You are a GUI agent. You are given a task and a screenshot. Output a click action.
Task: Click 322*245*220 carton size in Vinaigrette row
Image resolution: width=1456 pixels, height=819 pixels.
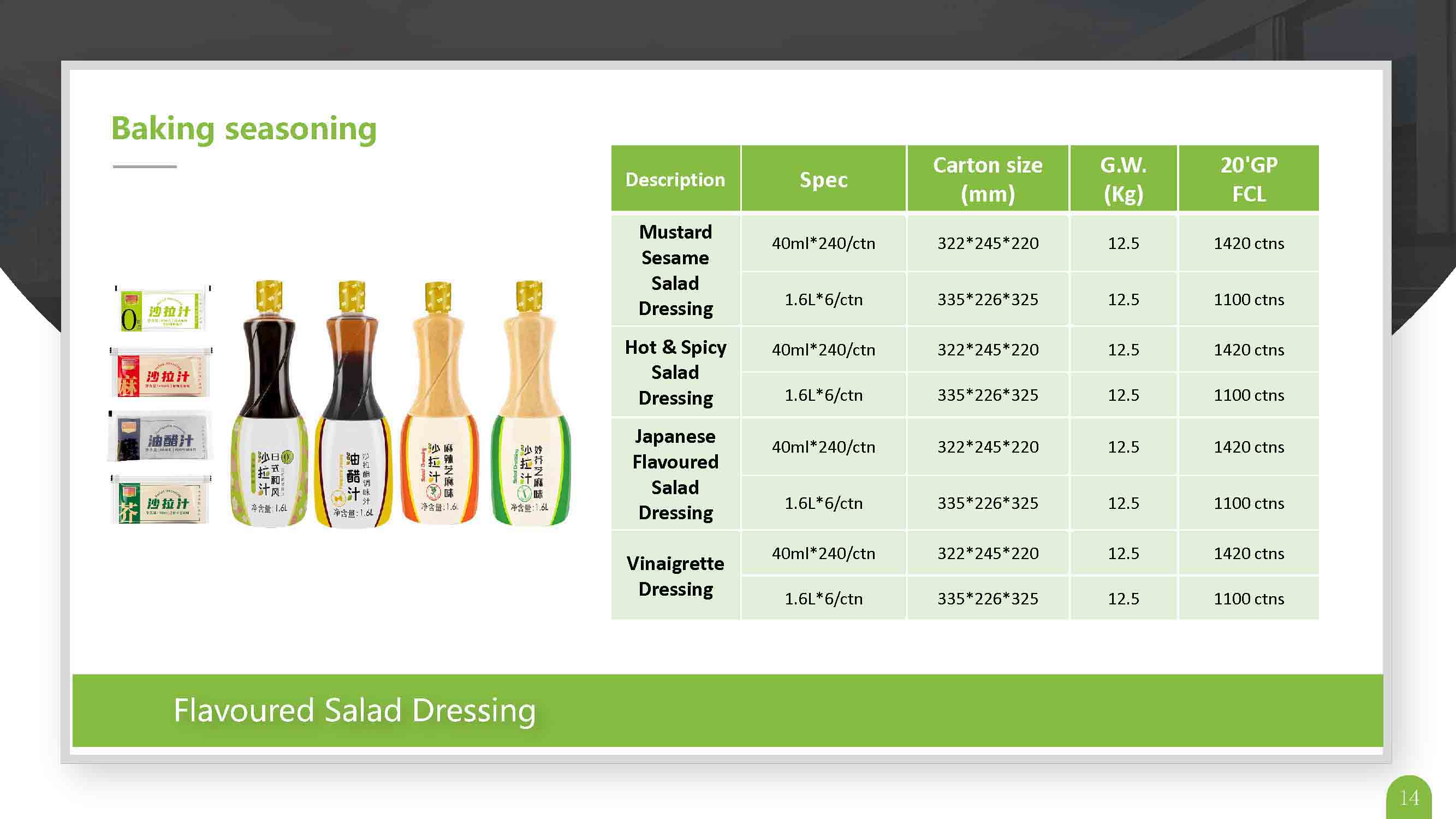(x=988, y=553)
